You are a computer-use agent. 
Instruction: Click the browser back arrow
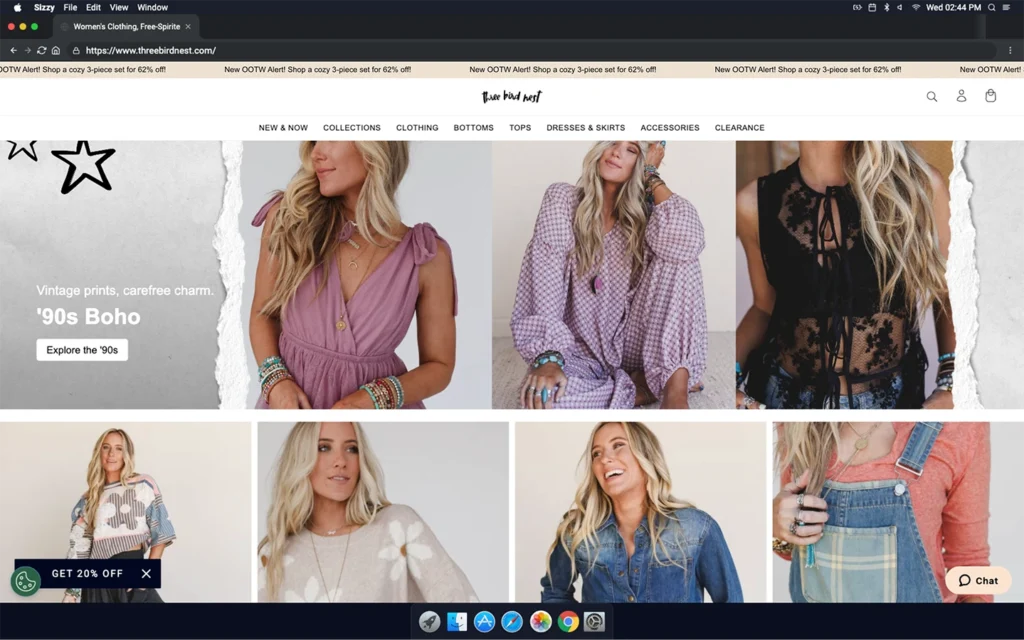coord(13,50)
